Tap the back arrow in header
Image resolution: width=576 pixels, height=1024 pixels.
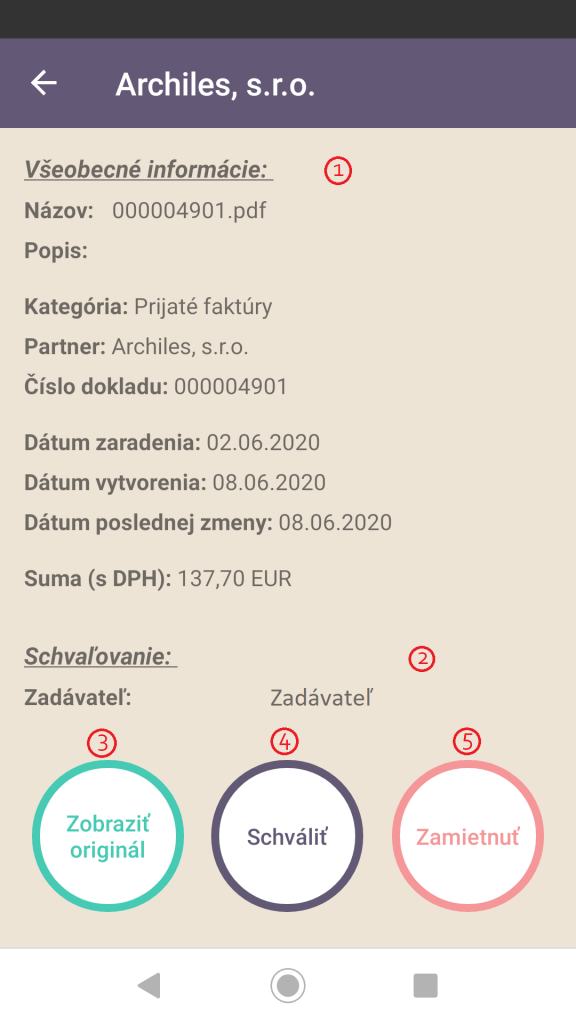(x=44, y=83)
